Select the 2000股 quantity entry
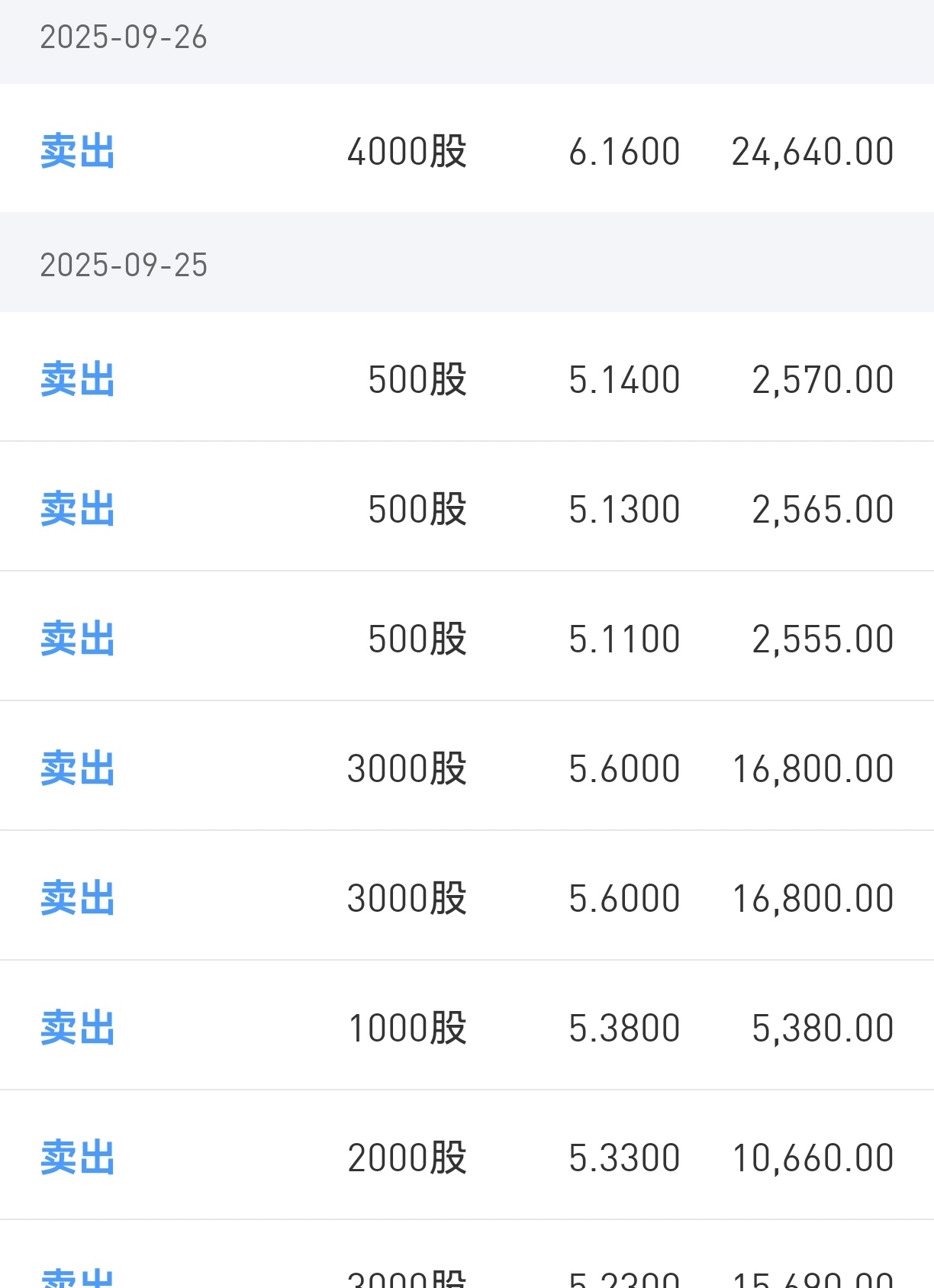Viewport: 934px width, 1288px height. tap(407, 1158)
